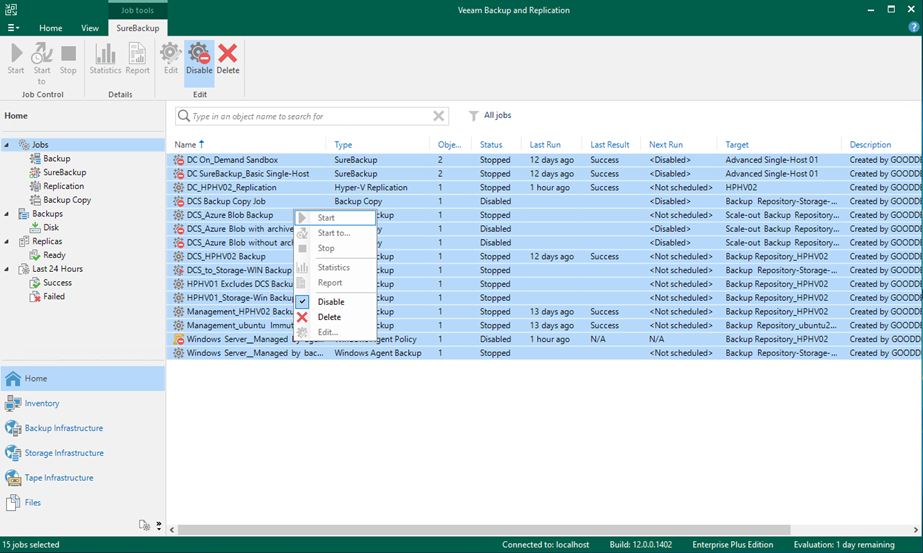
Task: Switch to the View ribbon tab
Action: [90, 28]
